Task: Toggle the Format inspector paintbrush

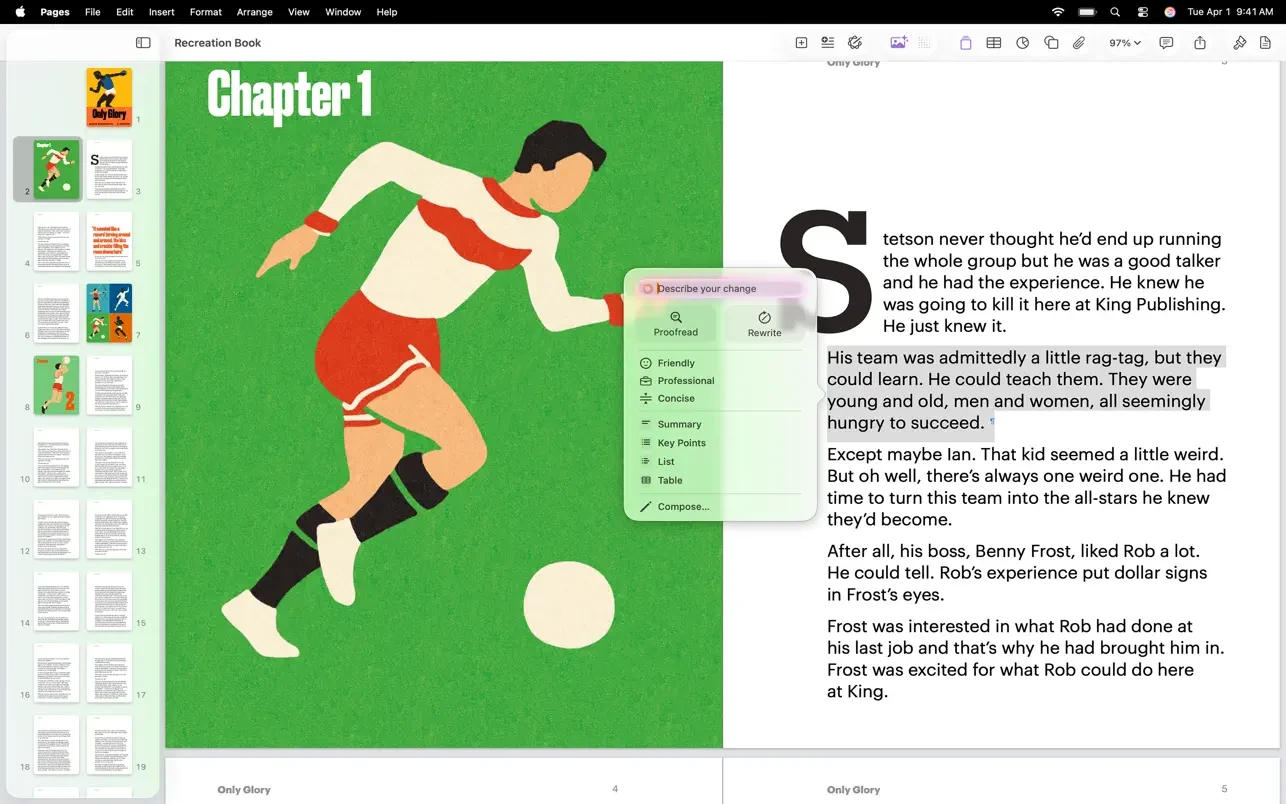Action: [x=1239, y=43]
